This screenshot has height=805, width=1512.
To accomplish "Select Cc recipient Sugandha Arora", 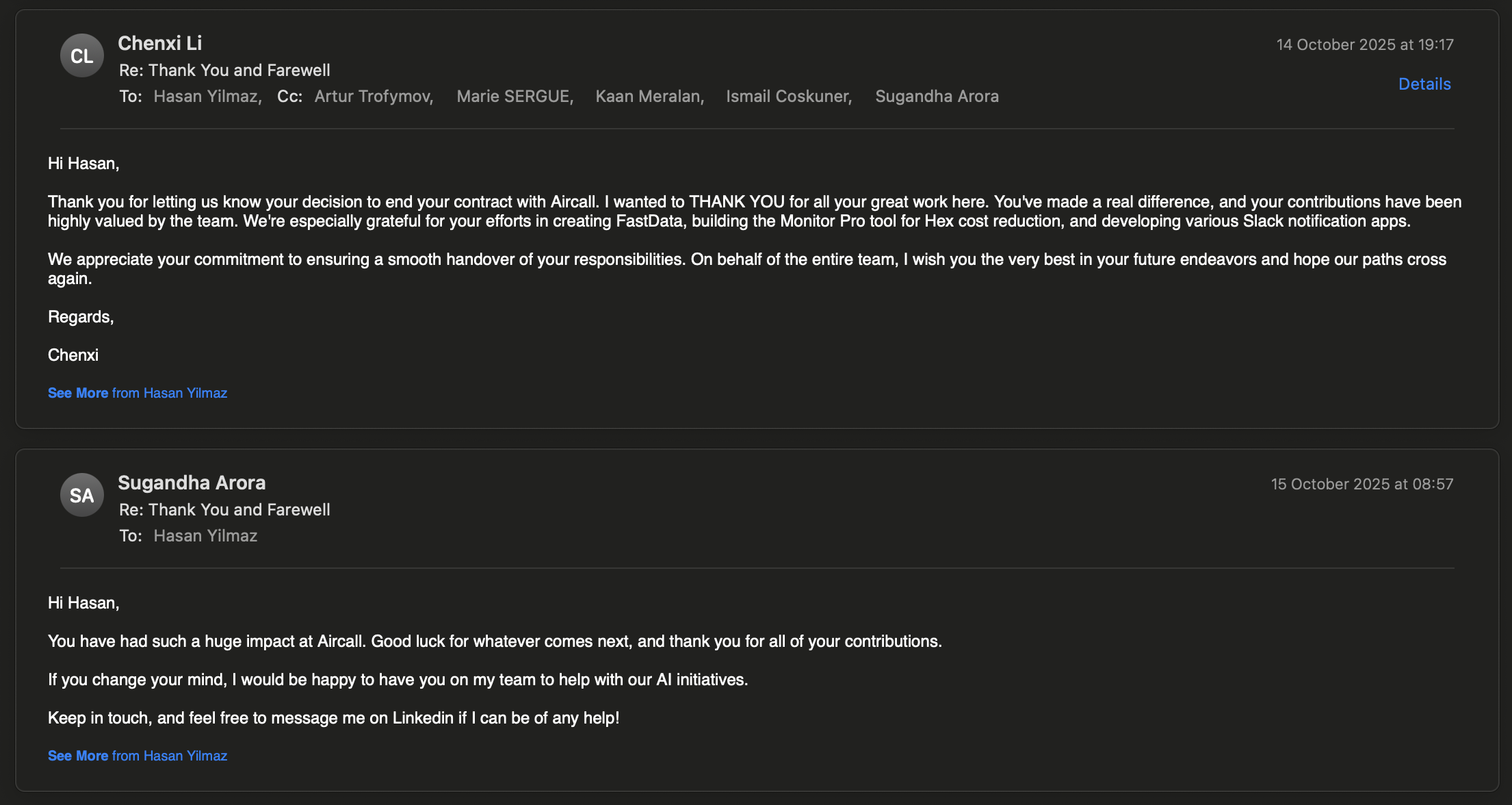I will tap(937, 97).
